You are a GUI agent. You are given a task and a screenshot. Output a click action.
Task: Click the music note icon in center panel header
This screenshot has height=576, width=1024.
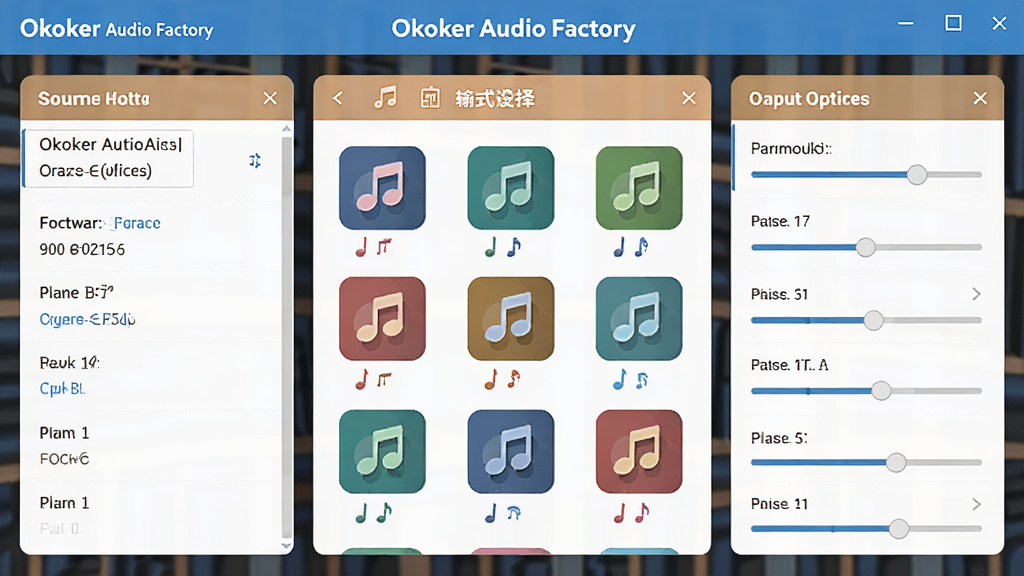(385, 98)
